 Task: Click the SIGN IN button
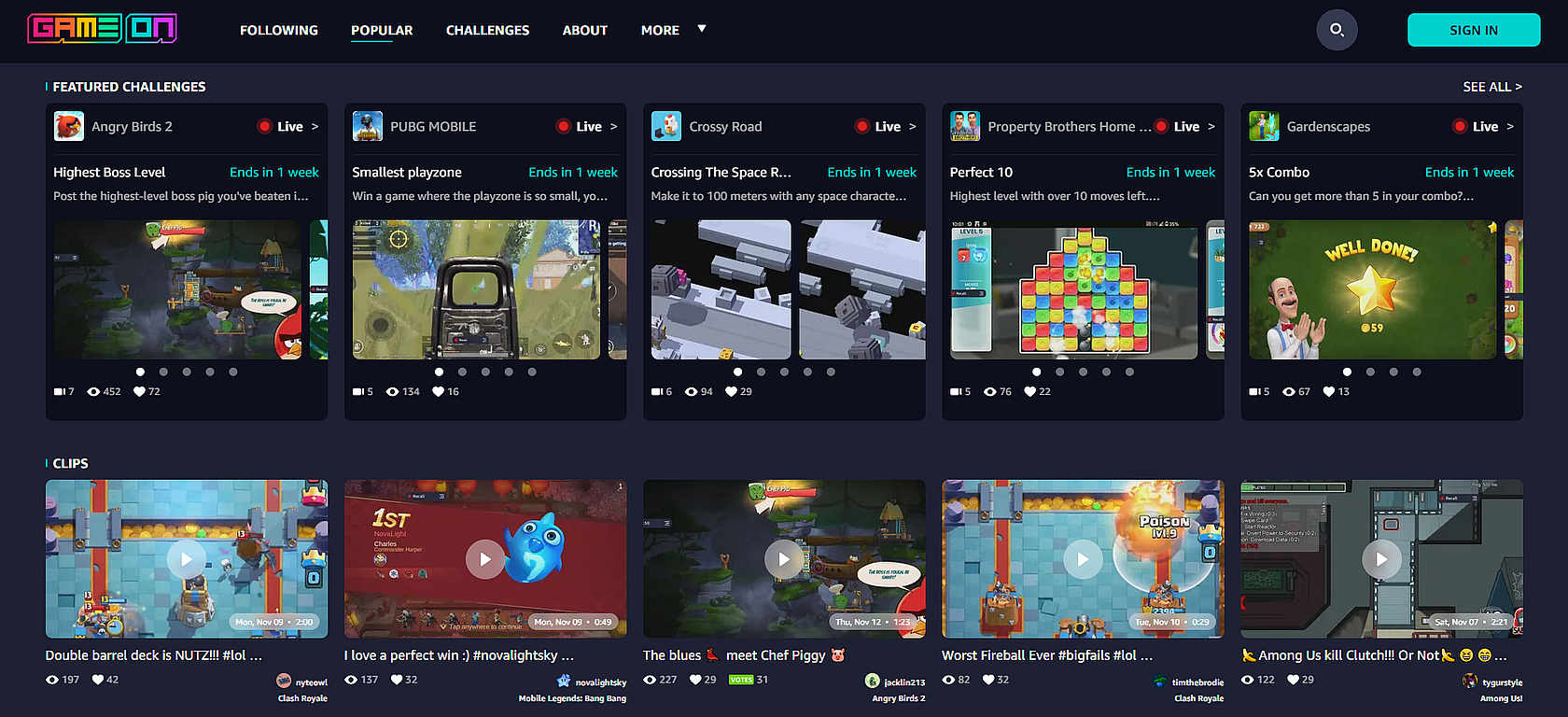tap(1474, 30)
